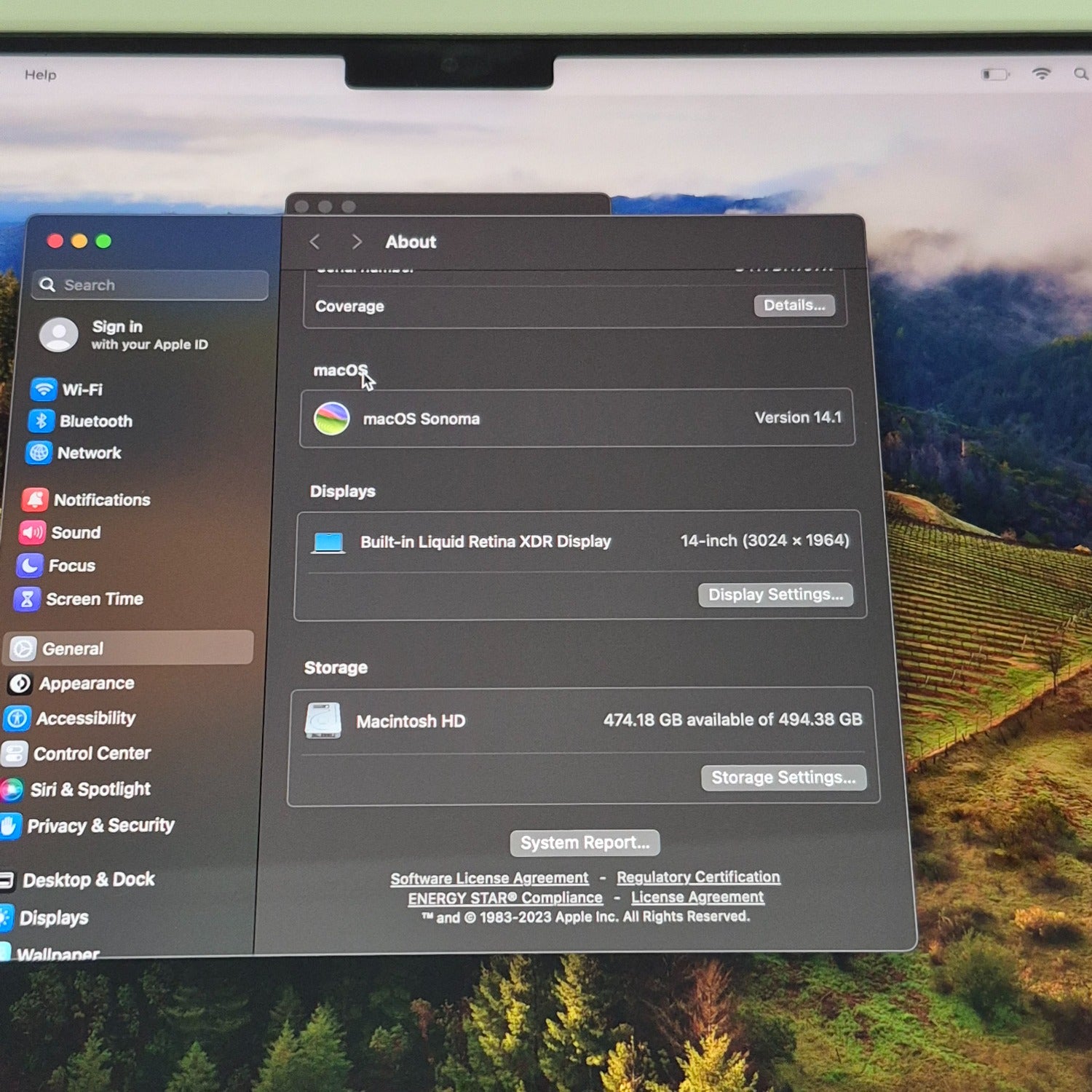Click the Version 14.1 text
Screen dimensions: 1092x1092
pyautogui.click(x=798, y=417)
